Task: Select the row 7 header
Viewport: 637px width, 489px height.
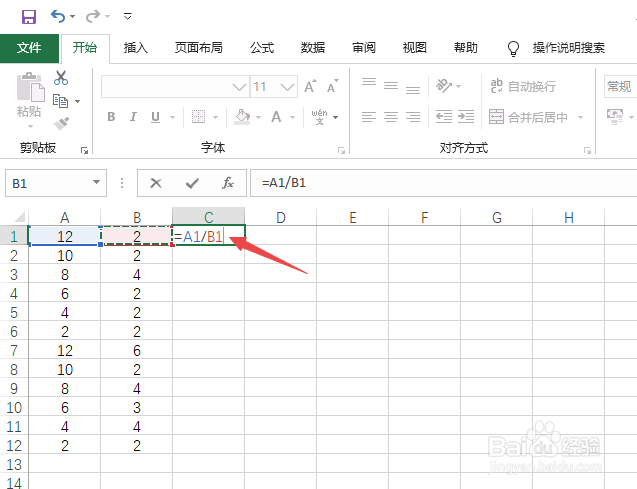Action: 14,350
